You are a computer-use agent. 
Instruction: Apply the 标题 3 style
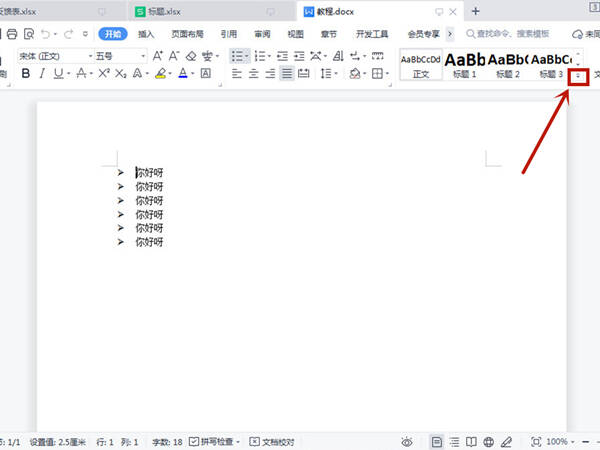[x=551, y=65]
